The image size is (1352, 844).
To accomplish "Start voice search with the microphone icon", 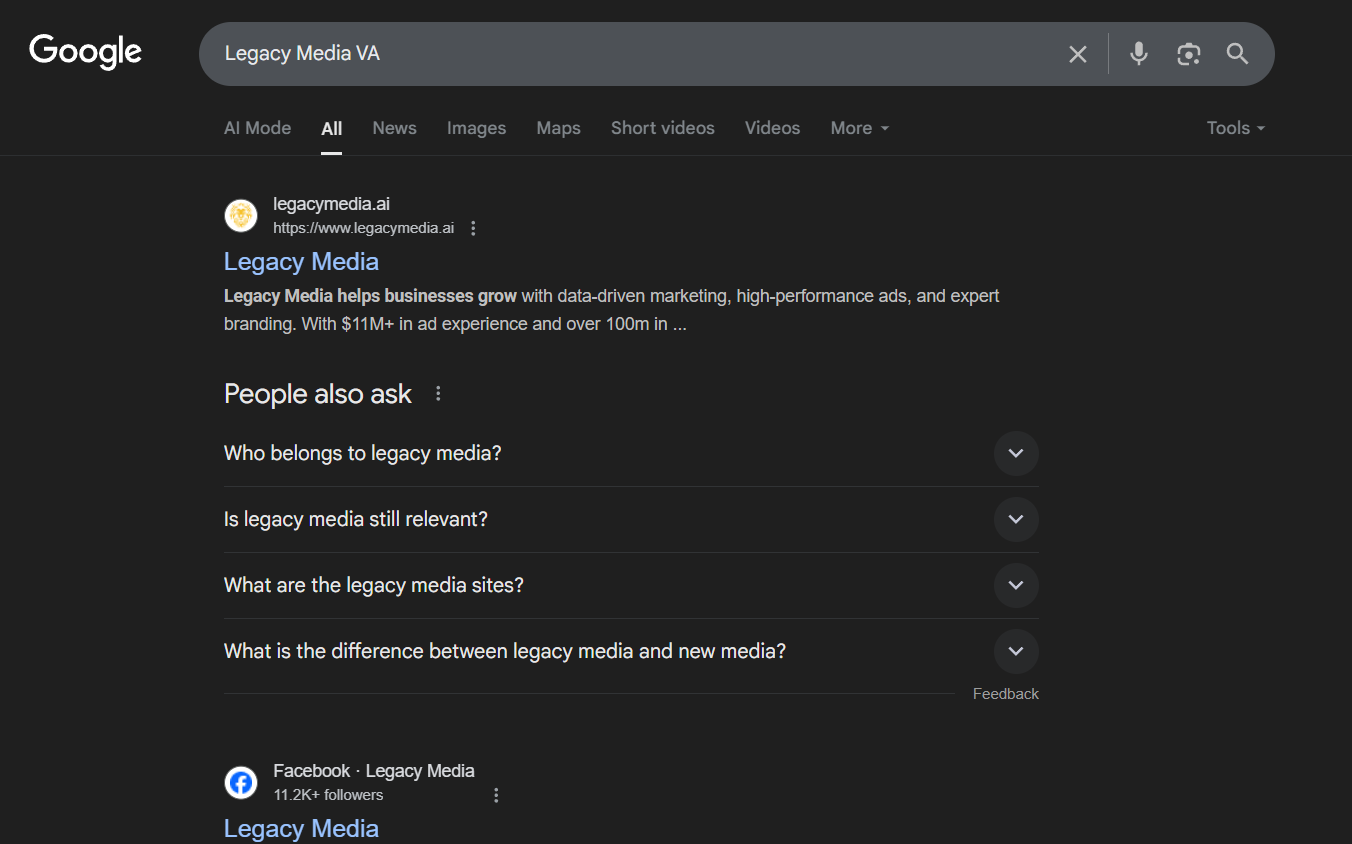I will [1138, 54].
